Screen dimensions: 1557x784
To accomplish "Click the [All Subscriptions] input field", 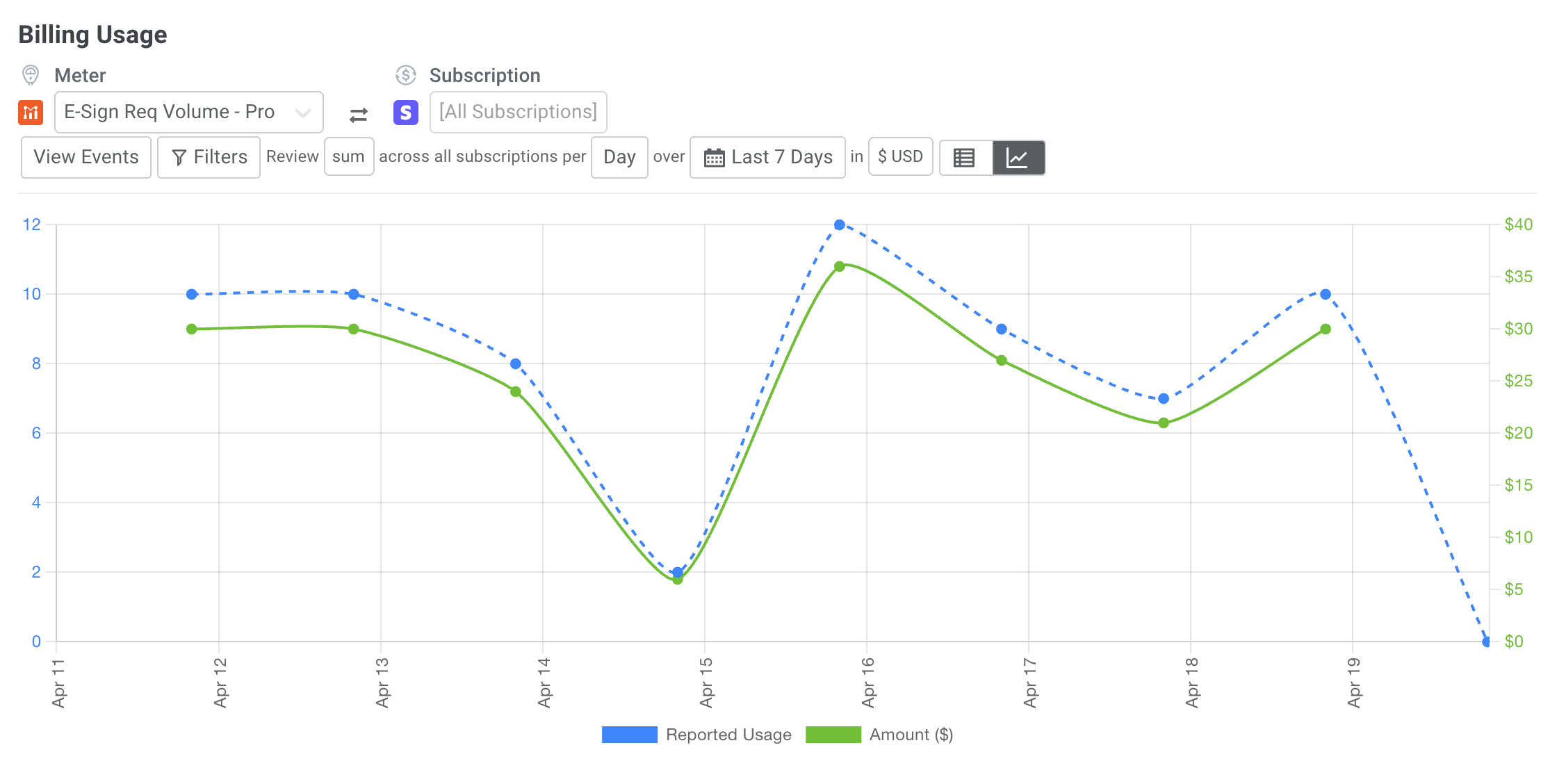I will [519, 112].
